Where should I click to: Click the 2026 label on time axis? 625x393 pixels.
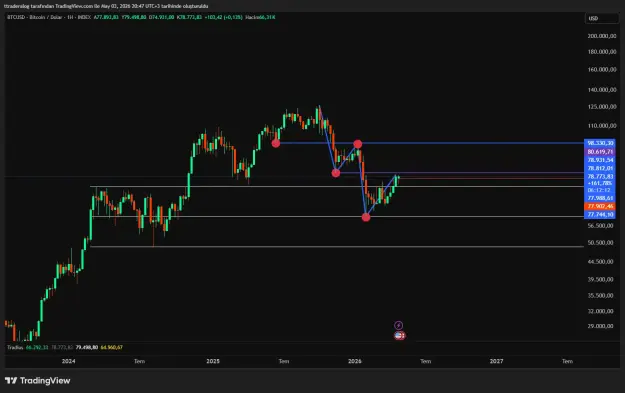pos(355,362)
